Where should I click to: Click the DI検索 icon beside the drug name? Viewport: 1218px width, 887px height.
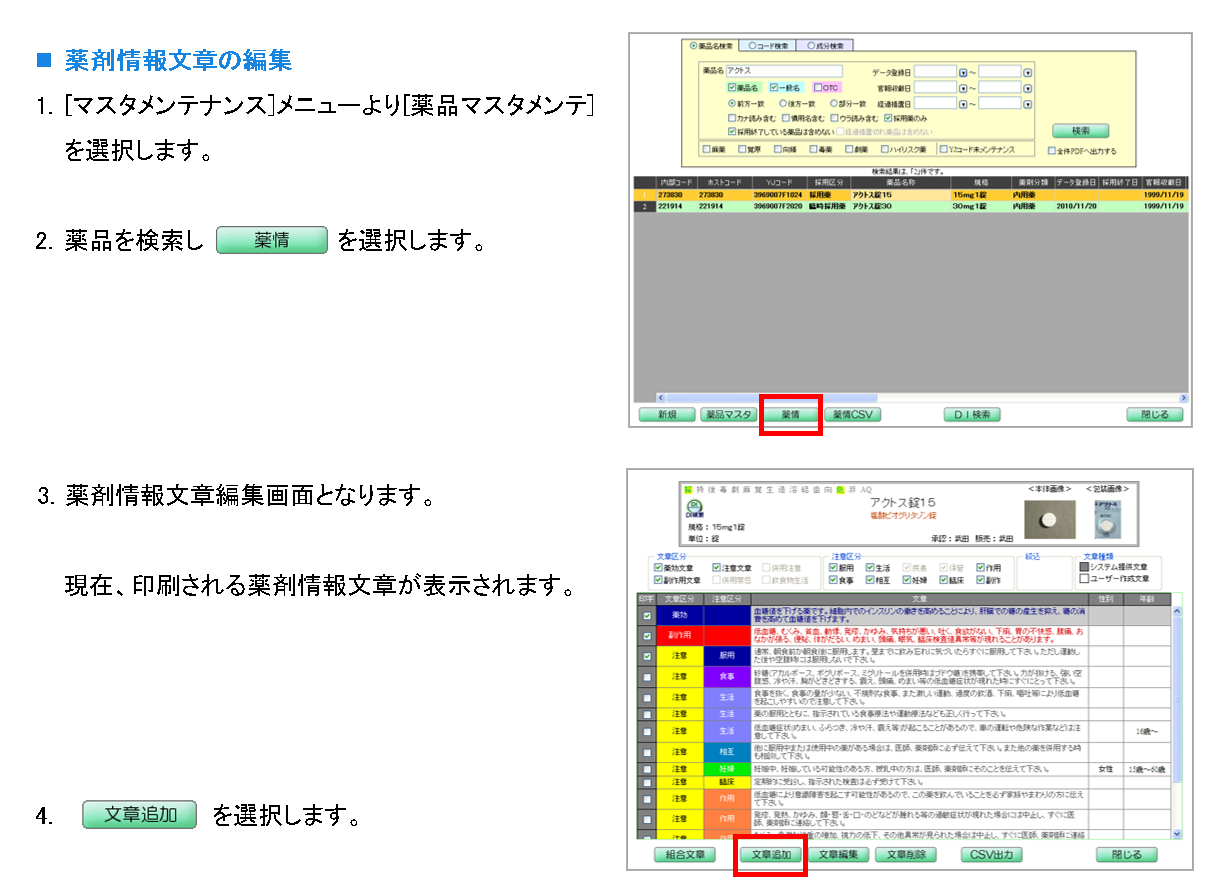click(x=693, y=508)
